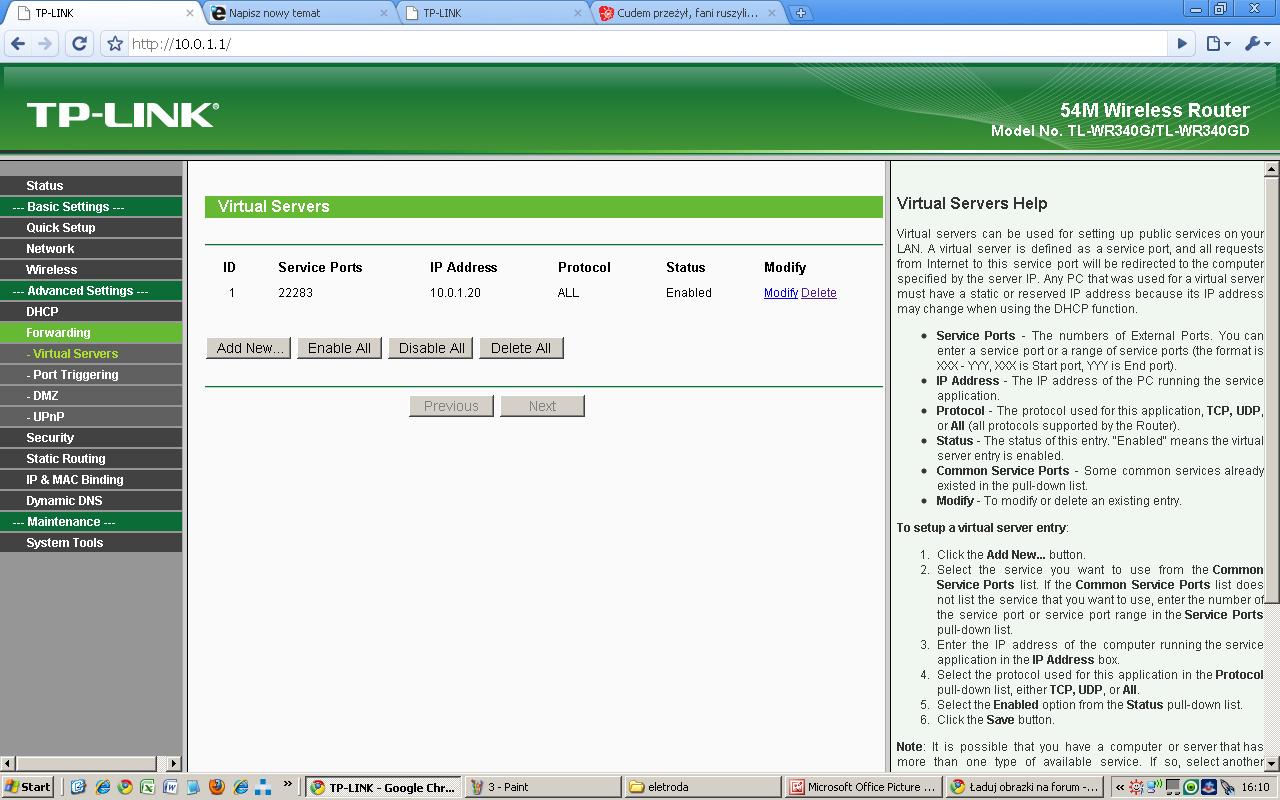Click Delete link for entry 1

[819, 293]
